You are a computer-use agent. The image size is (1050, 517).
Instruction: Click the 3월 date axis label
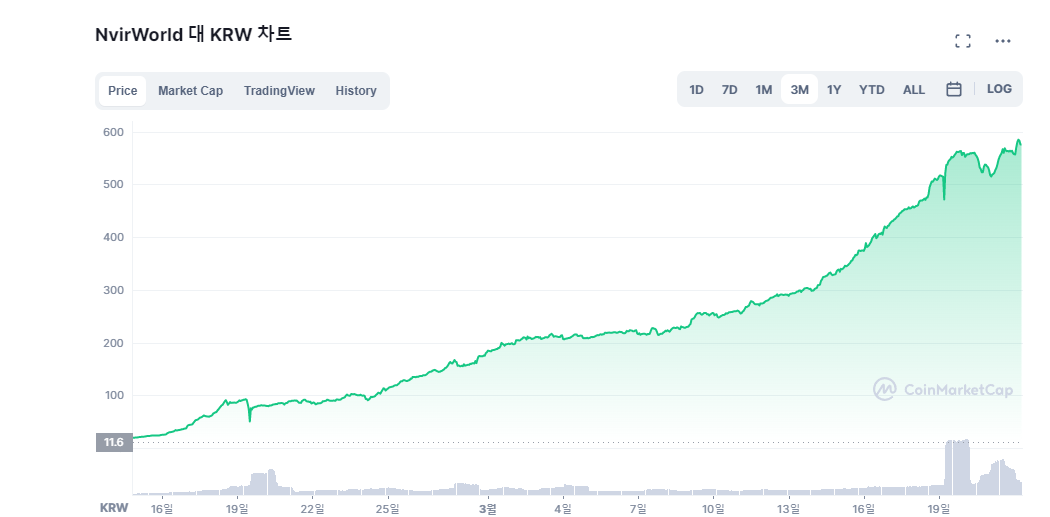(x=488, y=508)
